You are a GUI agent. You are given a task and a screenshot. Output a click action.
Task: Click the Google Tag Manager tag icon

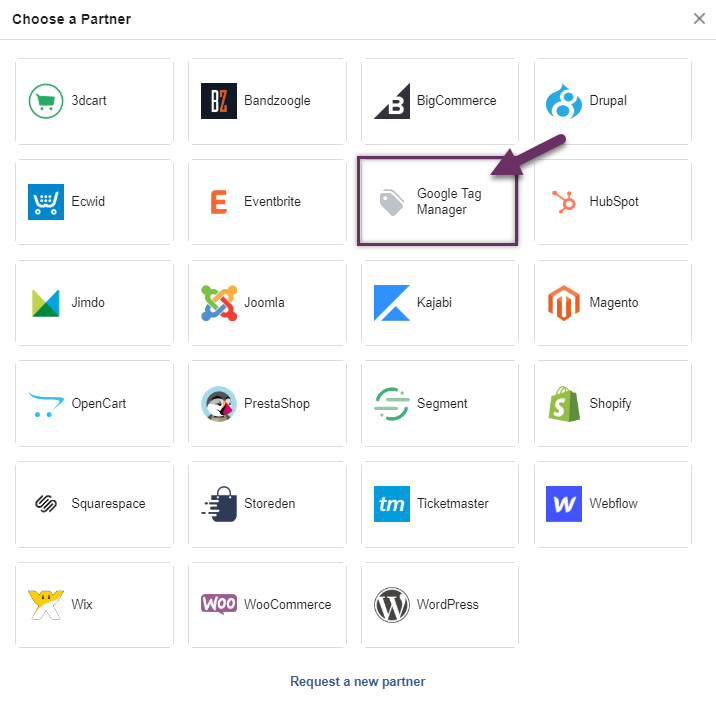coord(392,203)
